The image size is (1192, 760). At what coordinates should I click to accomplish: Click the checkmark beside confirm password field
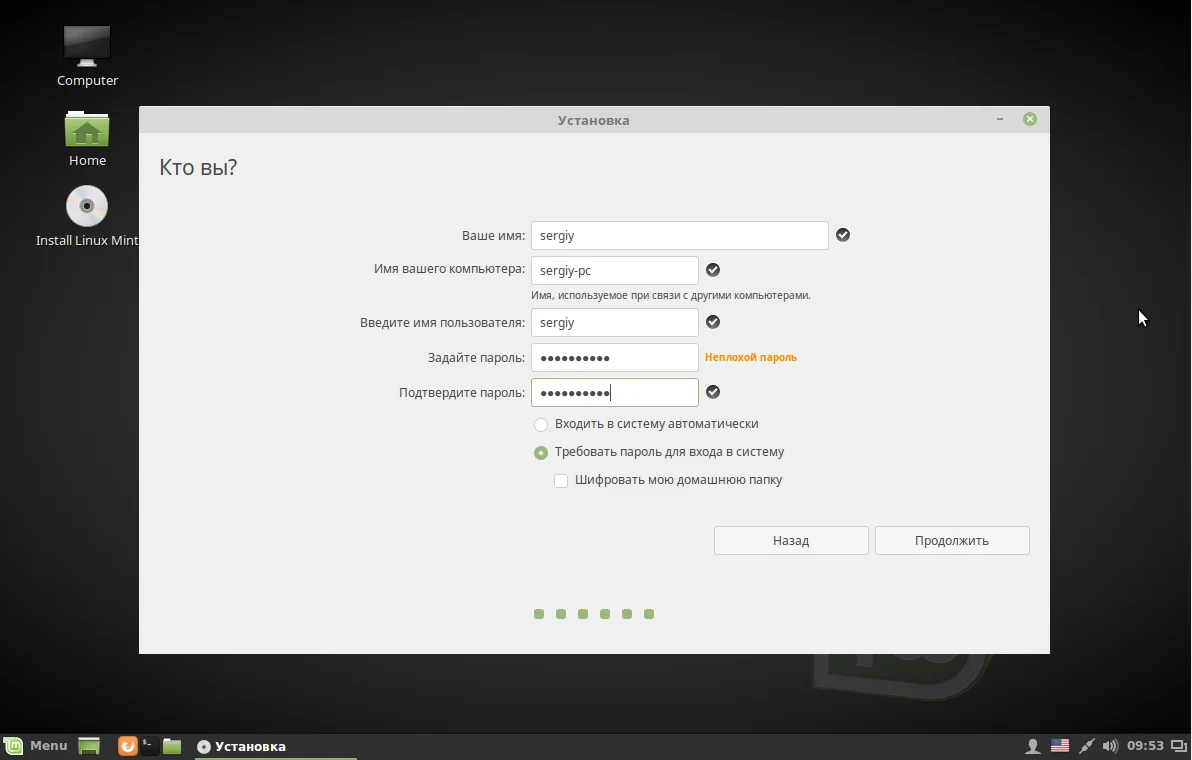pyautogui.click(x=712, y=392)
